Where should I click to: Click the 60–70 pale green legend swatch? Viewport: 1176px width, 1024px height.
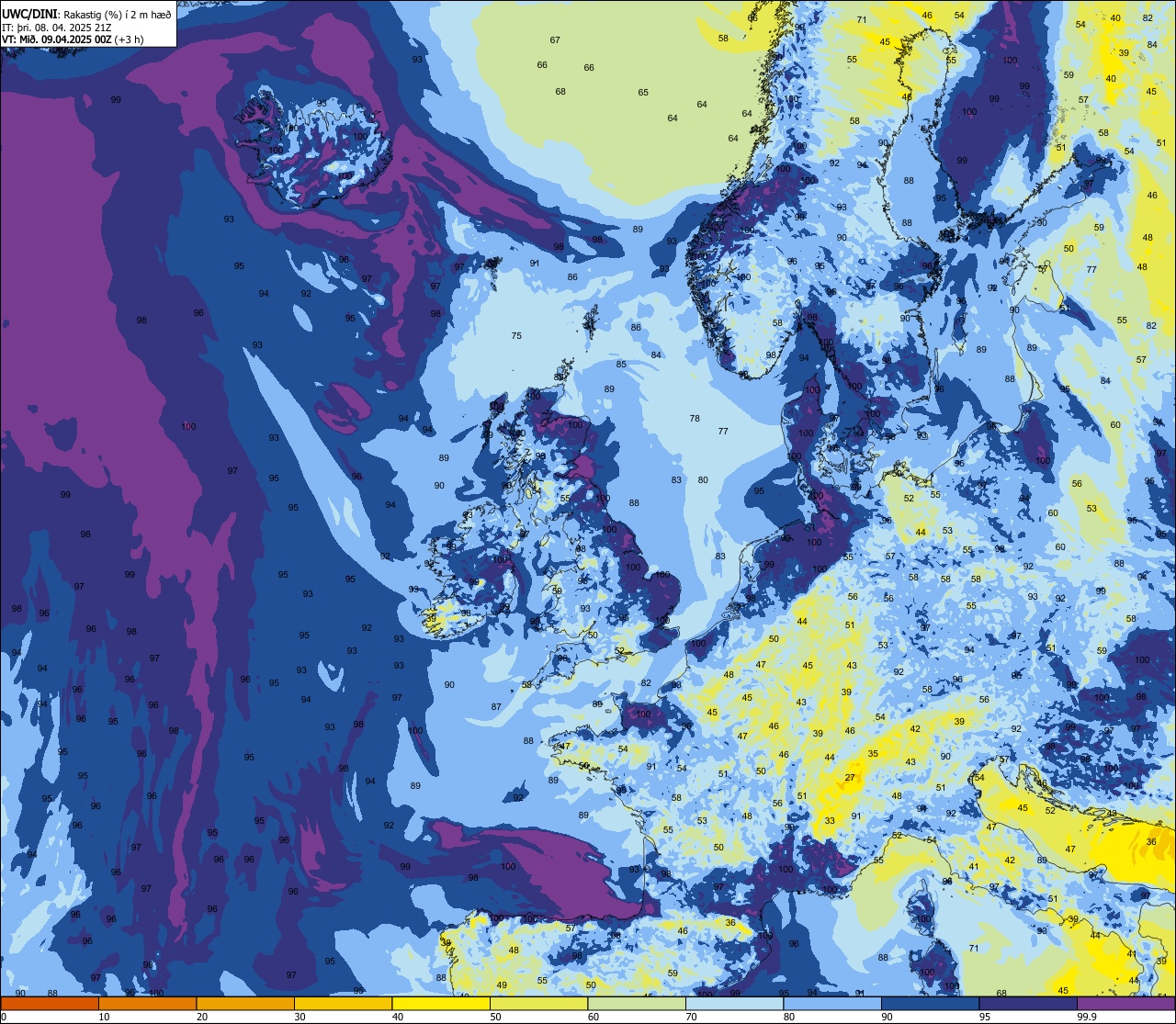click(x=637, y=1003)
